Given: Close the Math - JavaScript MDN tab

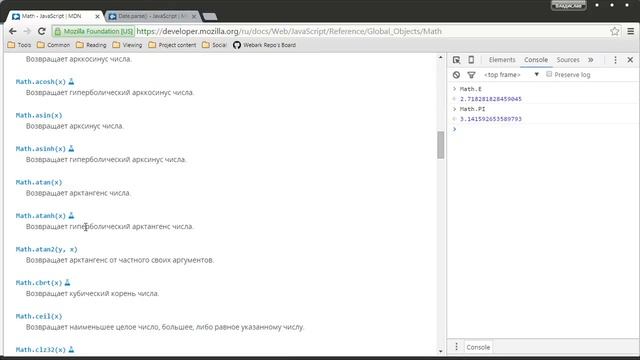Looking at the screenshot, I should click(97, 17).
